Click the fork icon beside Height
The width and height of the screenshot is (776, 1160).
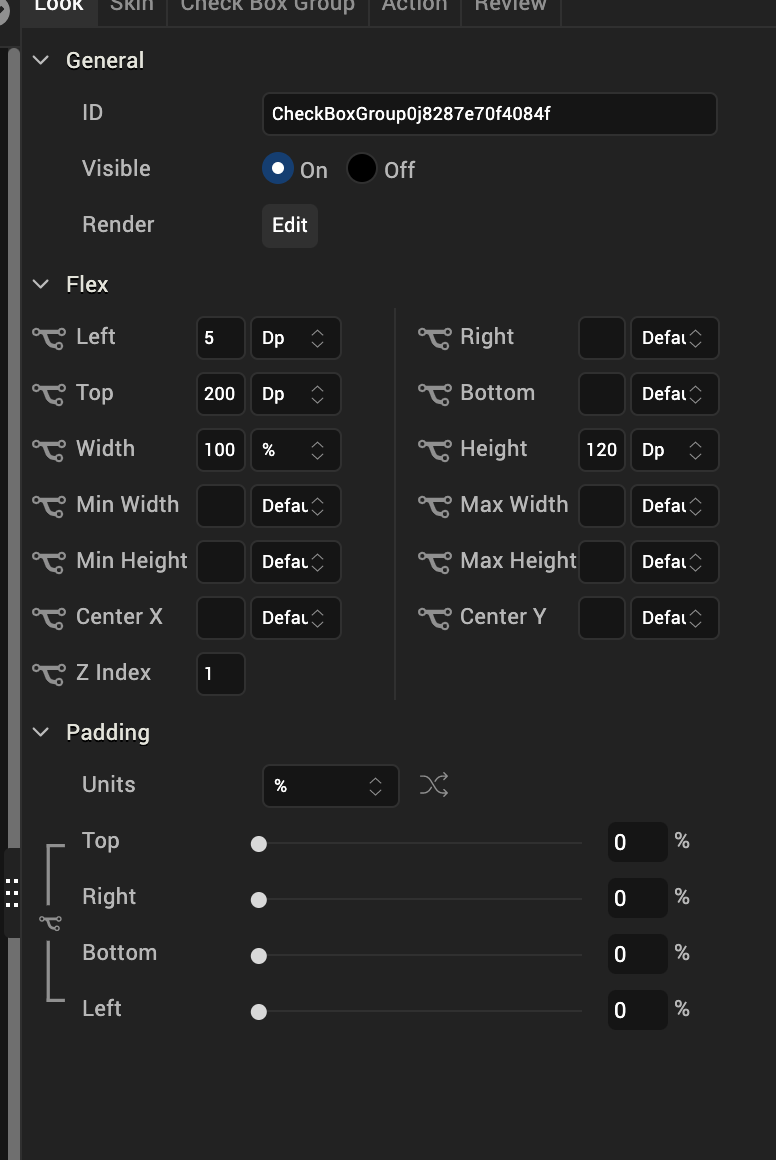click(x=434, y=450)
